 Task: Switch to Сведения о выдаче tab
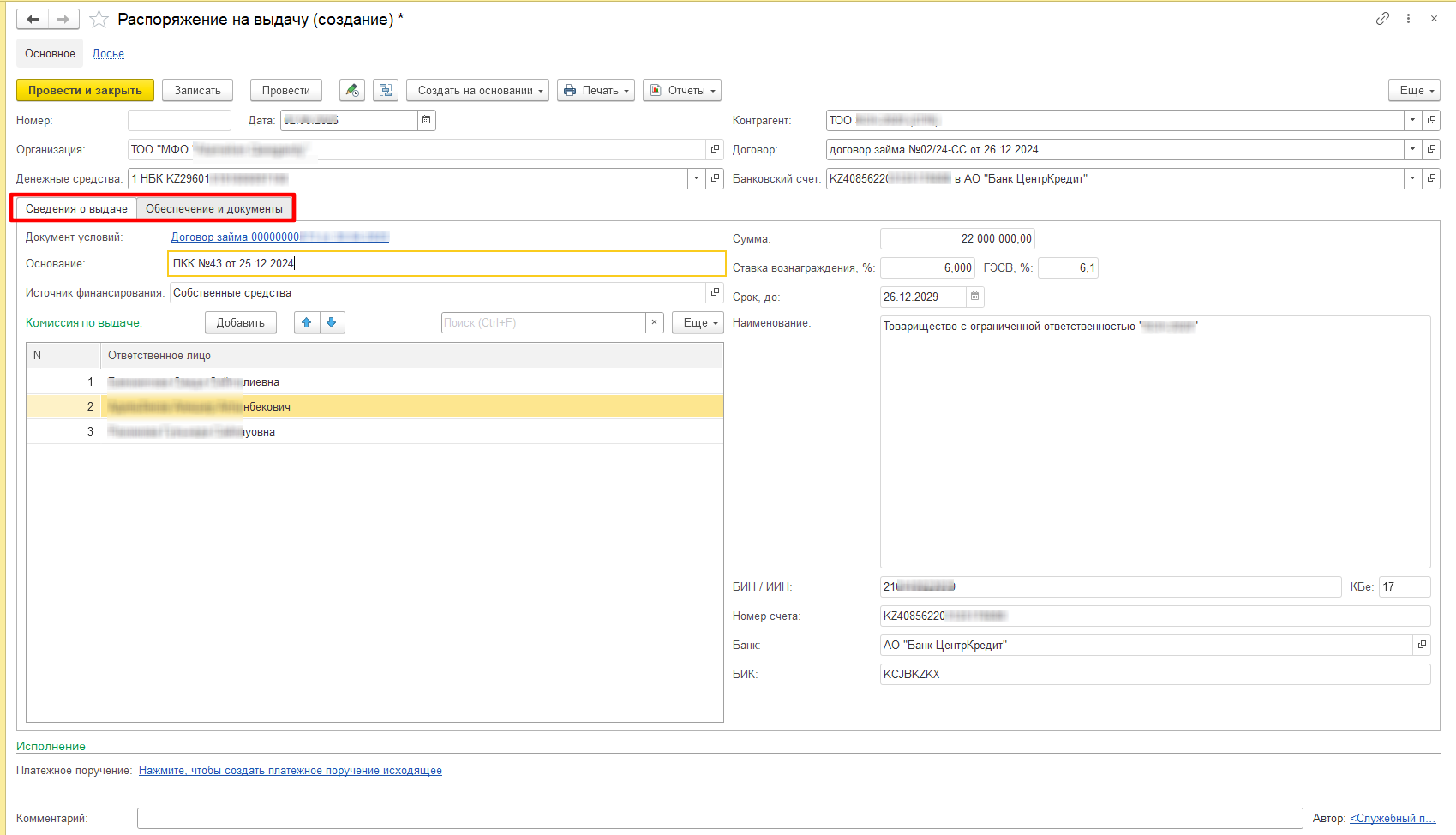click(x=76, y=208)
